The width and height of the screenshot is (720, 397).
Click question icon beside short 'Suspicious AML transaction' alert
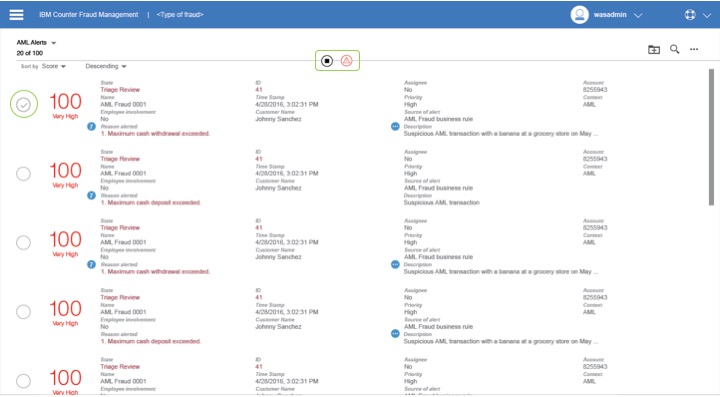(91, 196)
